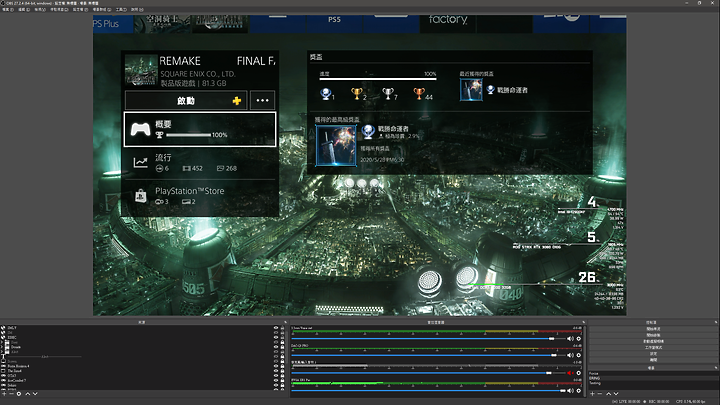This screenshot has height=405, width=720.
Task: Move selected scene down
Action: (x=616, y=394)
